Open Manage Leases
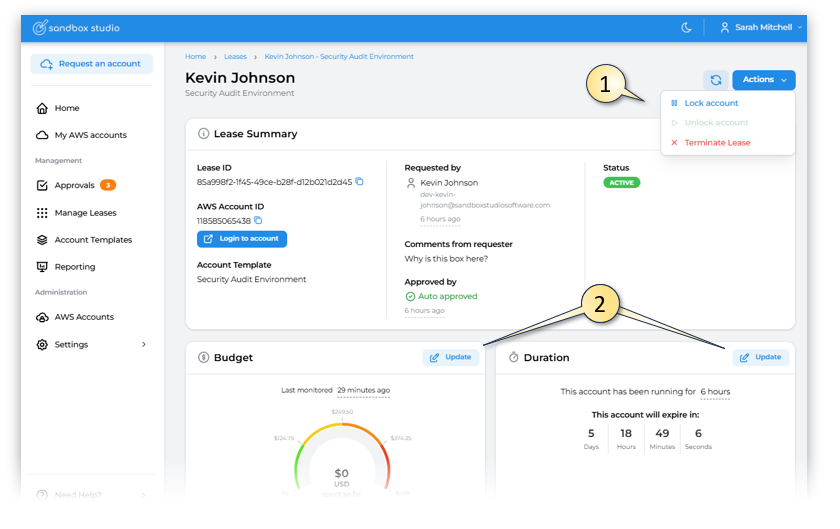 pyautogui.click(x=85, y=213)
